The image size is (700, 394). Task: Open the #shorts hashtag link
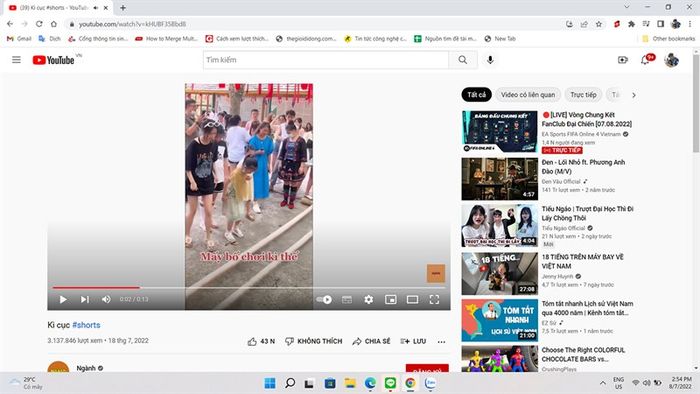[x=86, y=325]
